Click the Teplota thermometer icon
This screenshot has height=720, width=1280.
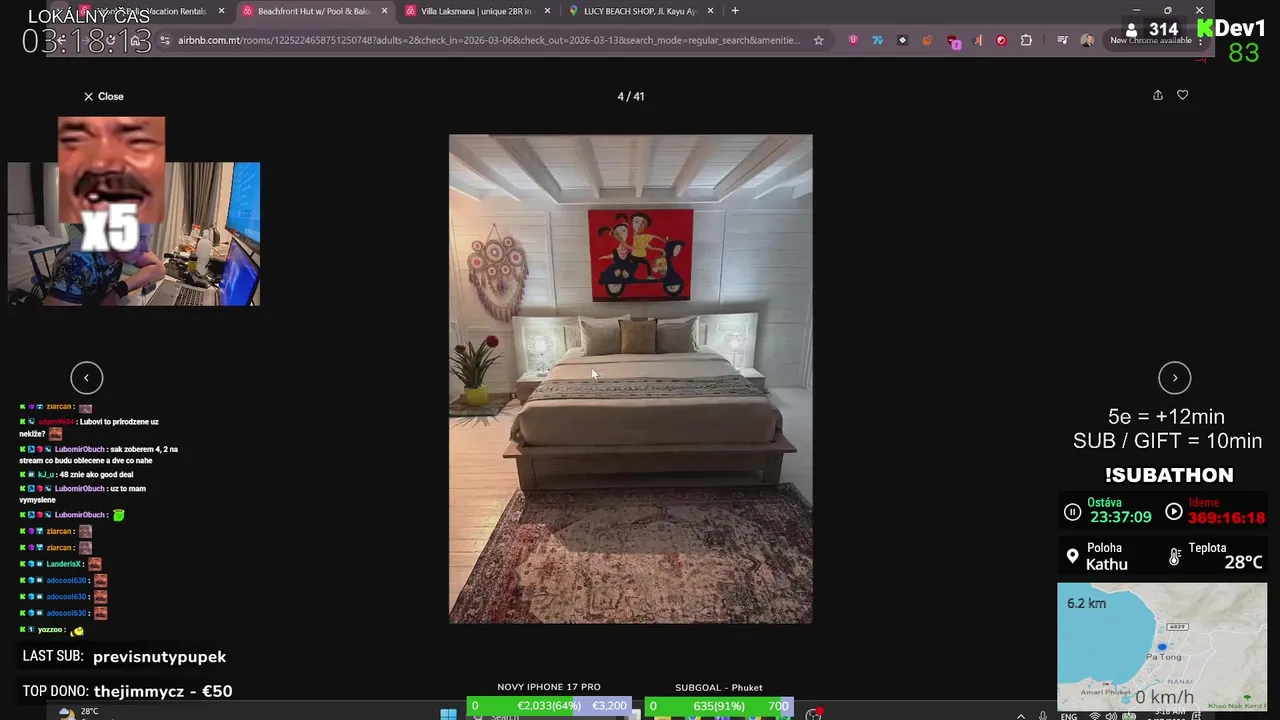1175,556
